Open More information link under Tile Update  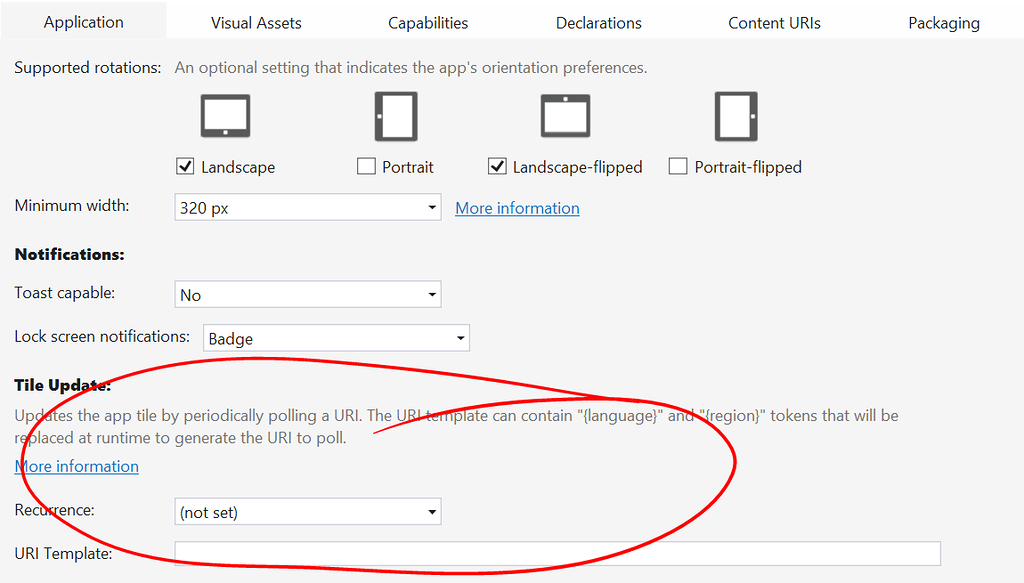[x=77, y=466]
